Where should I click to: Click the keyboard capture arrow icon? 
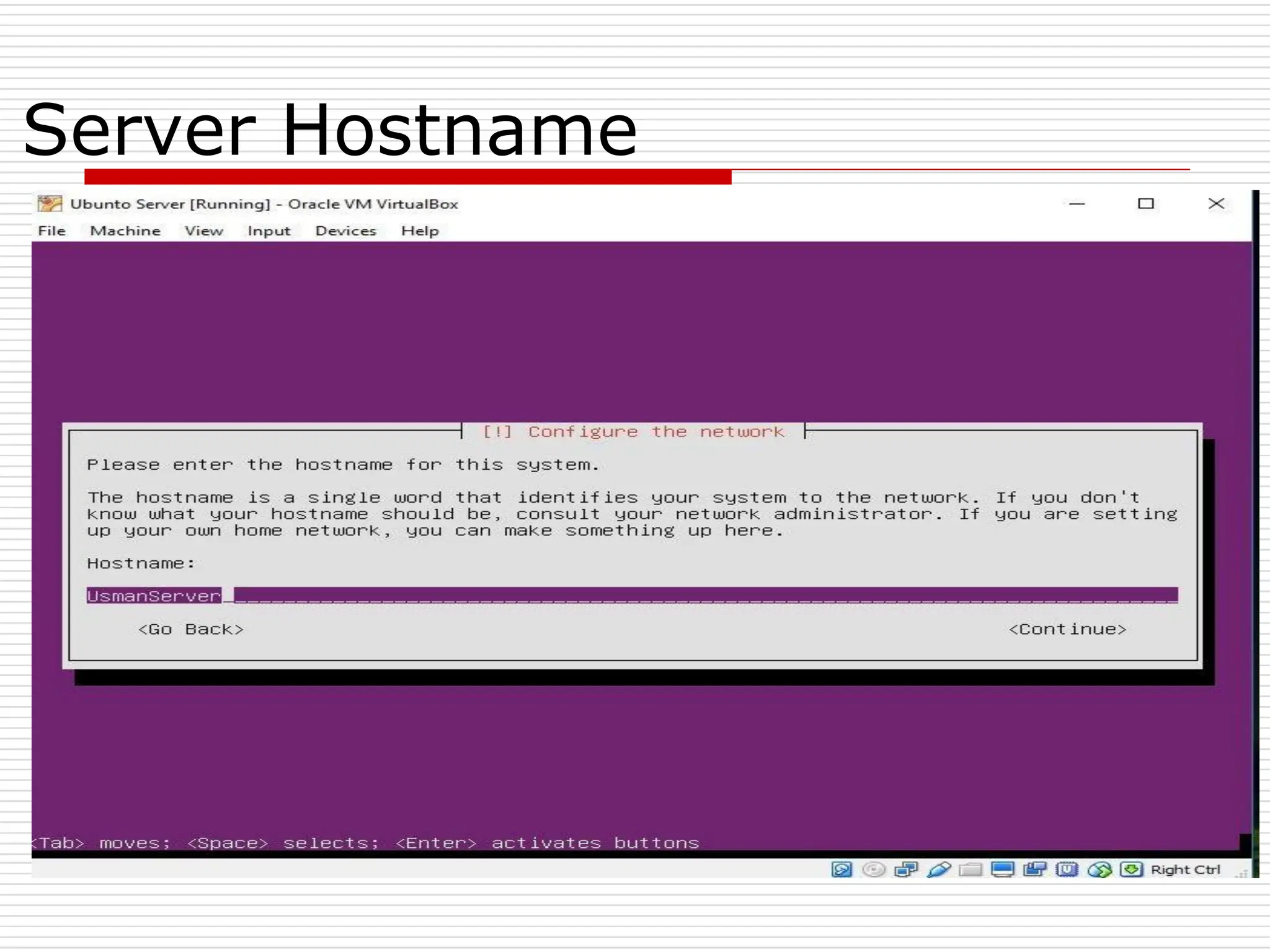tap(1131, 870)
